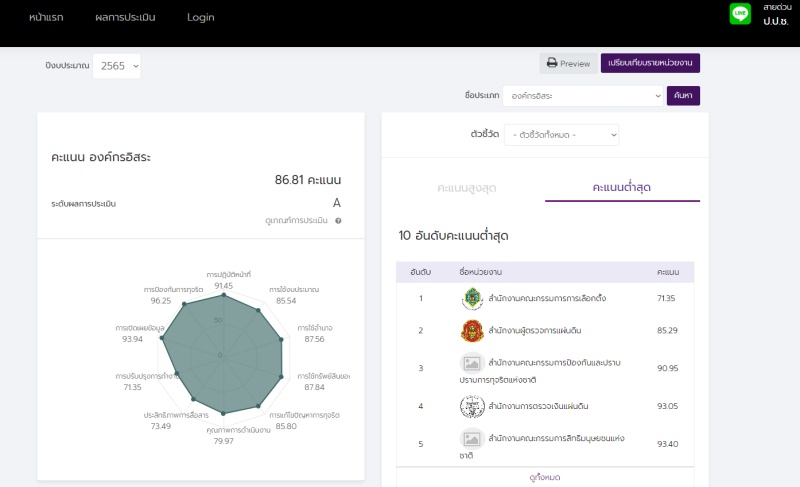Go to the หน้าแรก home page
The width and height of the screenshot is (800, 487).
point(47,17)
